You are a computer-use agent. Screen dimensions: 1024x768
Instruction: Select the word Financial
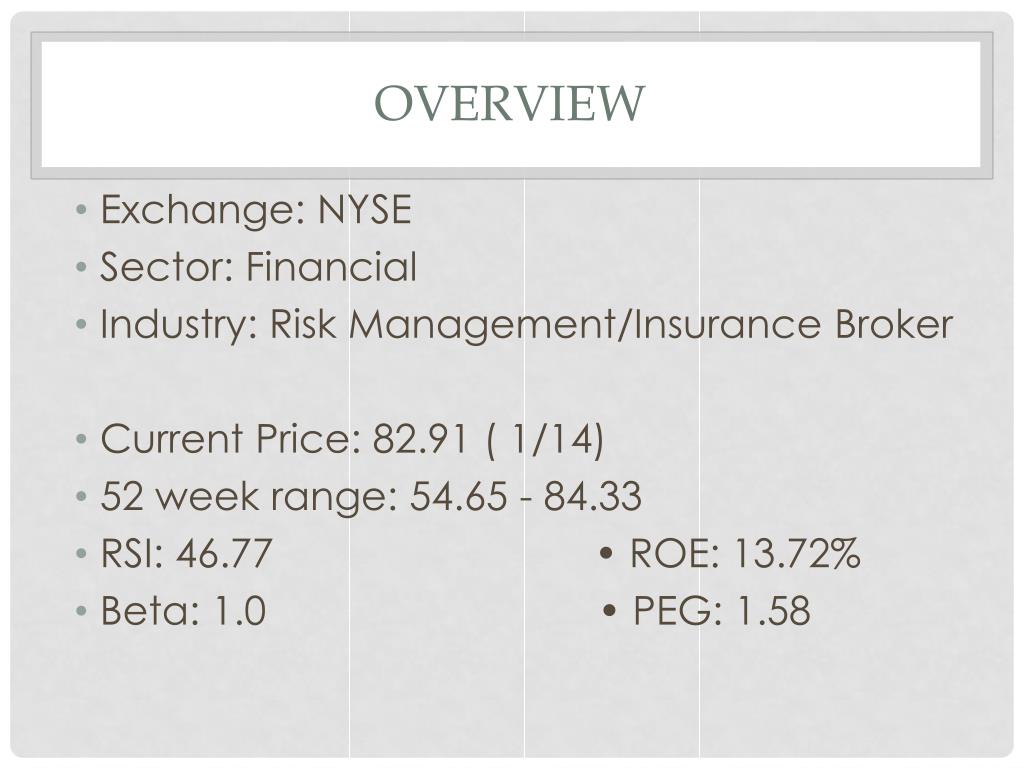coord(332,268)
